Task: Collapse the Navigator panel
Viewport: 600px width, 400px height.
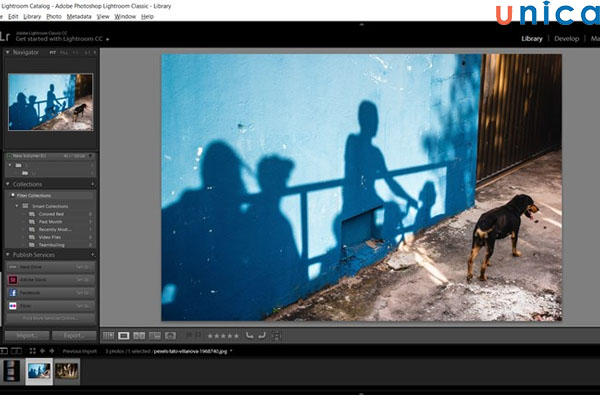Action: click(x=8, y=51)
